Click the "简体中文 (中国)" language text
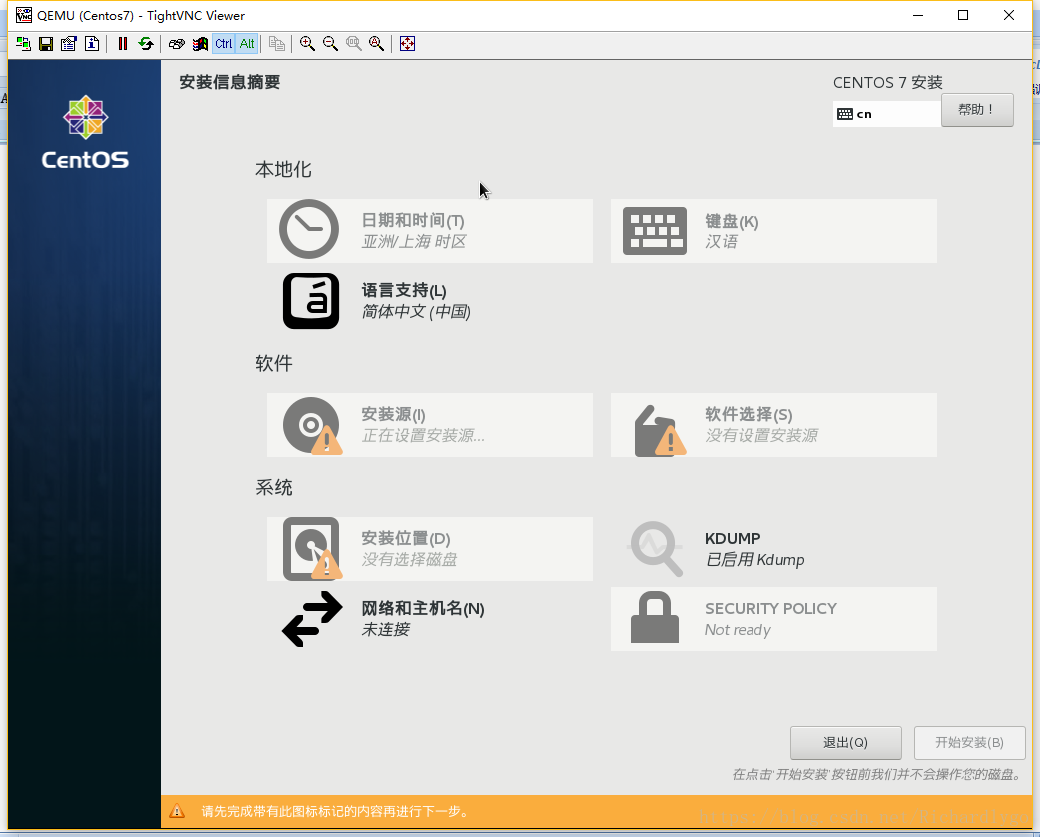 (x=416, y=312)
